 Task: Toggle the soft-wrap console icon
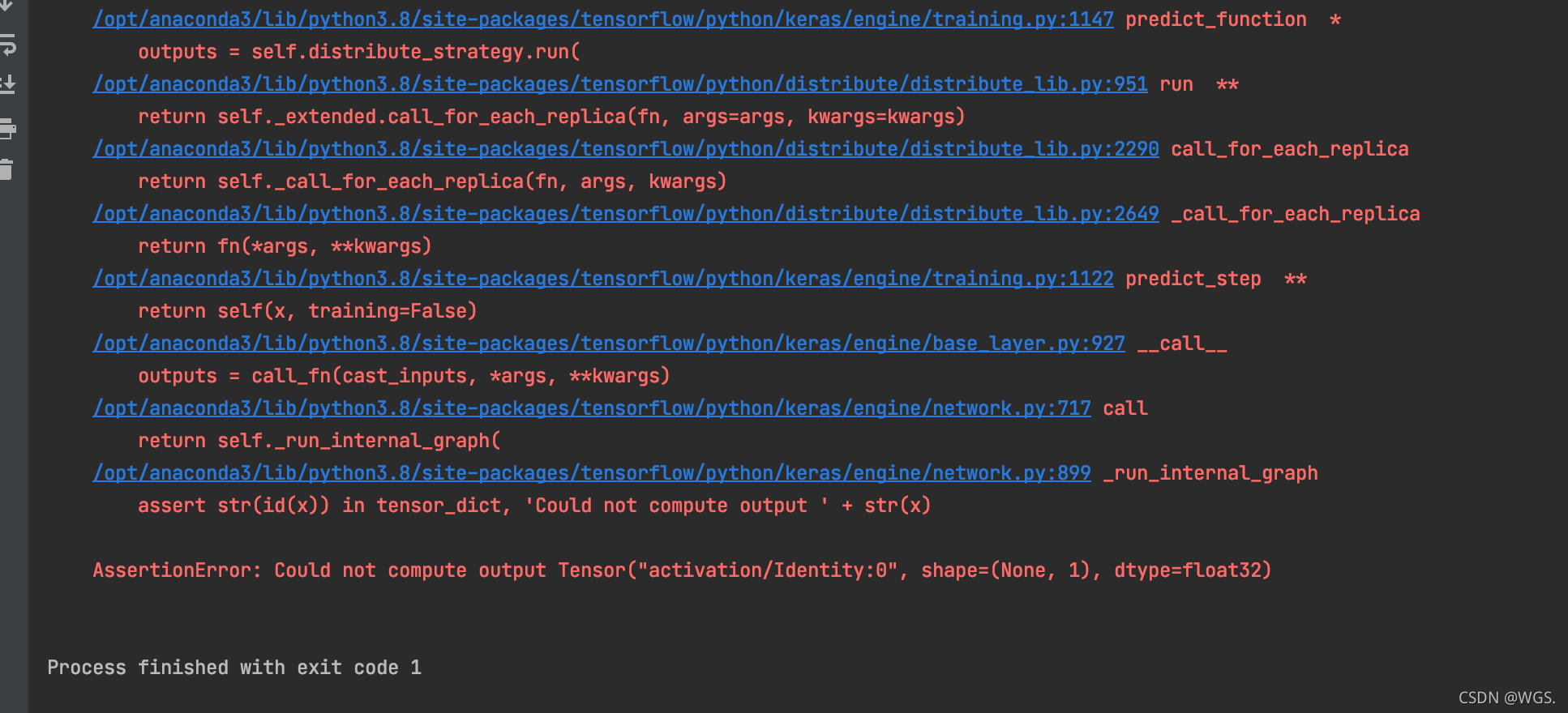6,45
